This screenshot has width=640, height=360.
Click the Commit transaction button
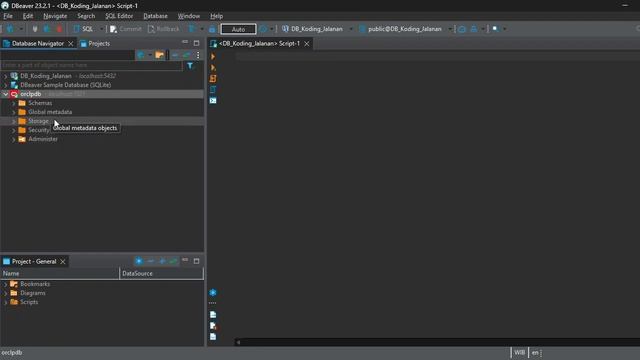[x=126, y=29]
